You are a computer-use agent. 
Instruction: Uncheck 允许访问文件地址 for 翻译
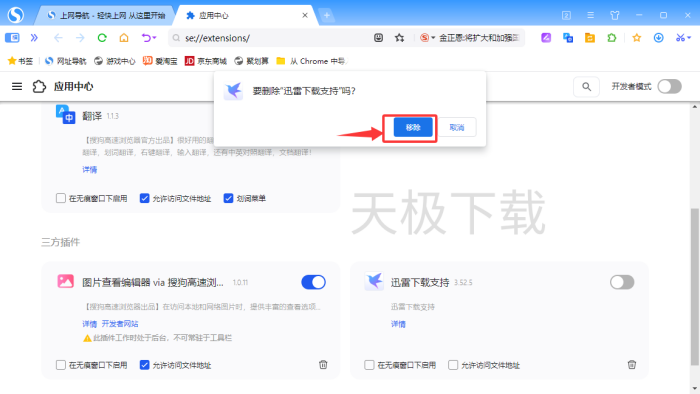[144, 198]
